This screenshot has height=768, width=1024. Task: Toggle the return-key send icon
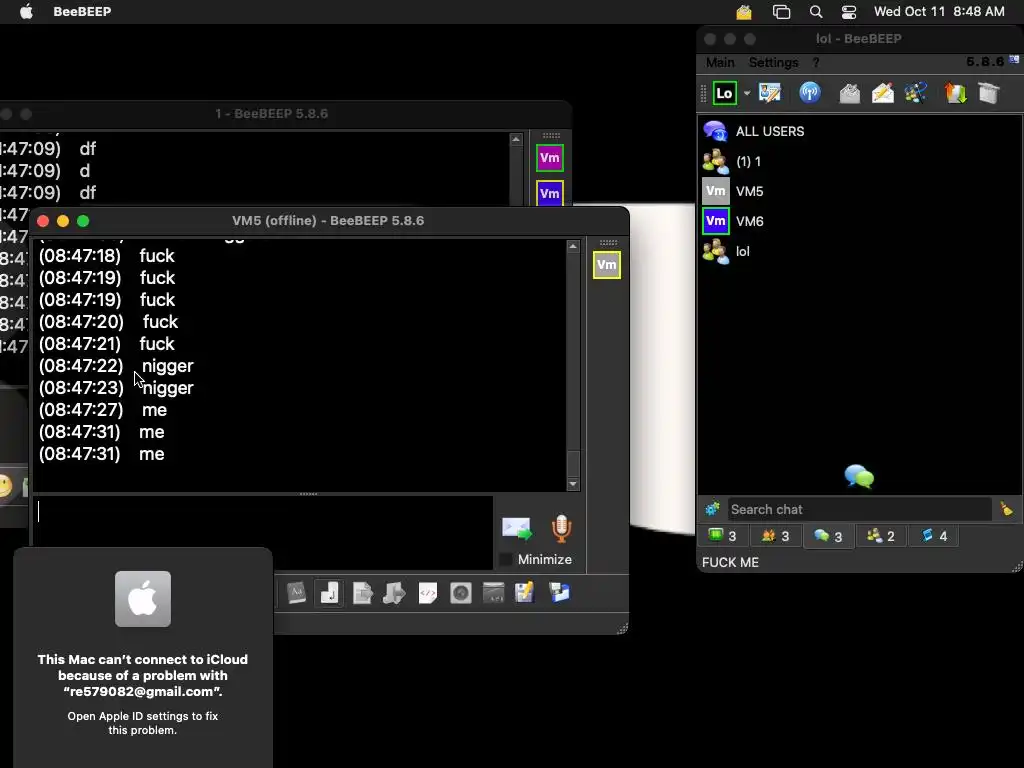[330, 593]
